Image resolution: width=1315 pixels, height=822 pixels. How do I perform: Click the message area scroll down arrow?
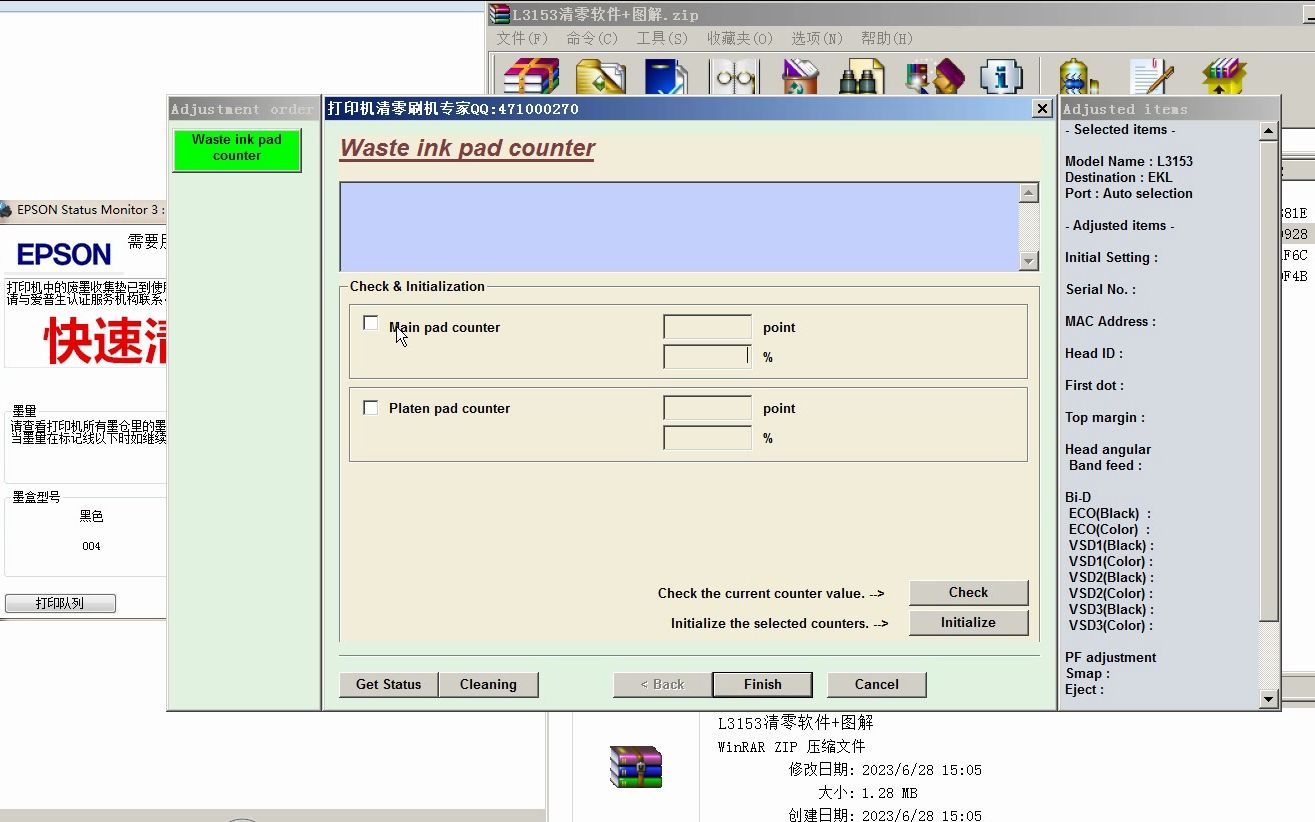pos(1029,261)
